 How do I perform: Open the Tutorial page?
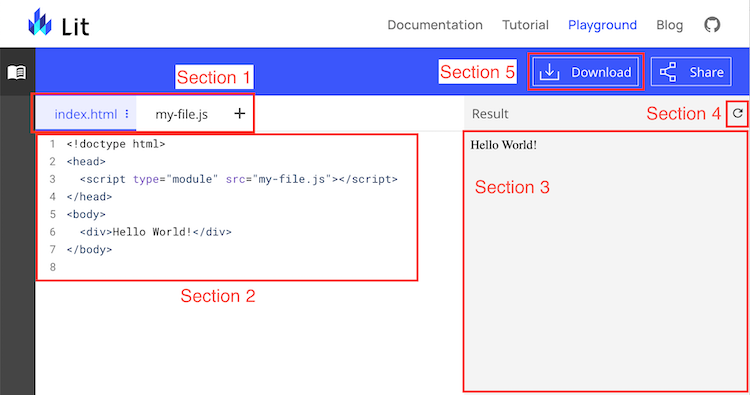[525, 25]
